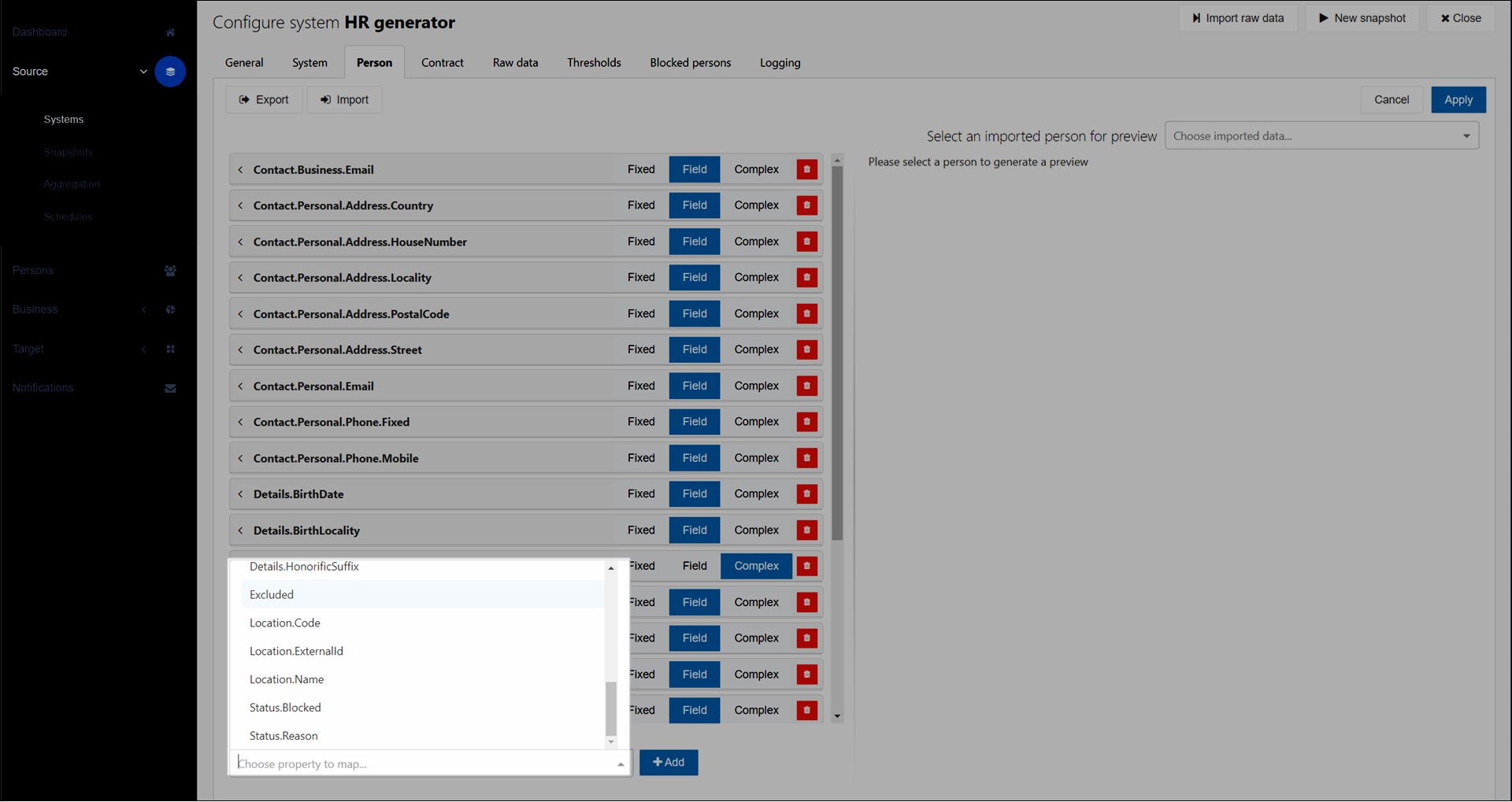The width and height of the screenshot is (1512, 802).
Task: Delete the Contact.Personal.Phone.Mobile mapping
Action: [806, 458]
